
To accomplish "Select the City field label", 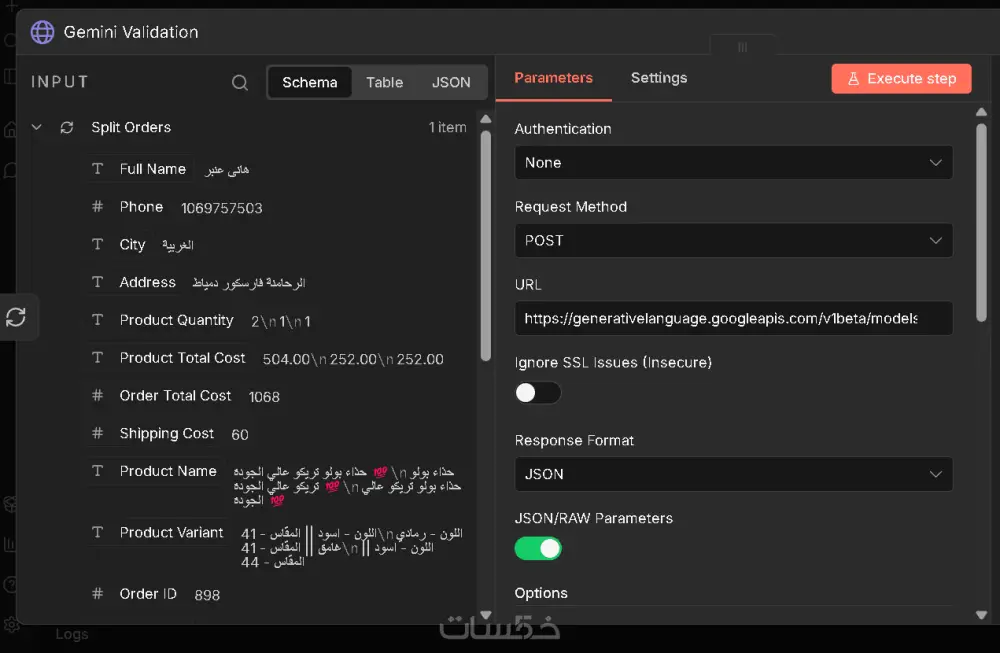I will [132, 244].
